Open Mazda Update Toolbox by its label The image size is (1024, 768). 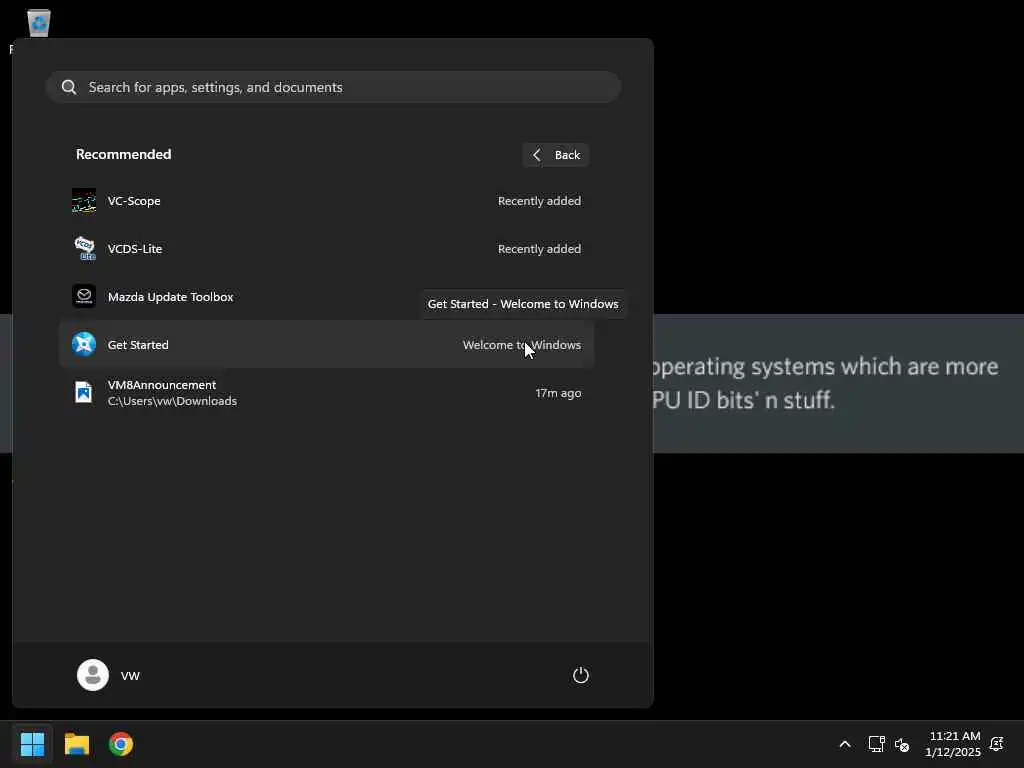click(170, 296)
